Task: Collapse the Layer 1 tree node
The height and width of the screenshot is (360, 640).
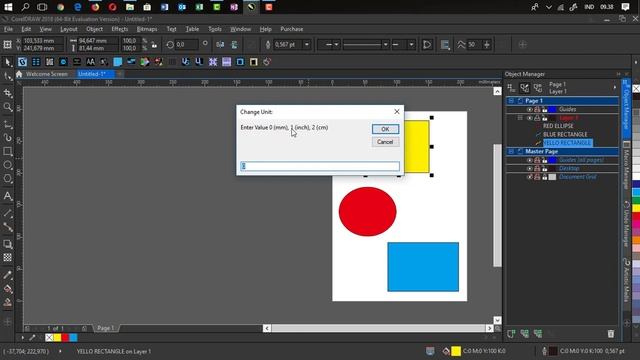Action: 520,118
